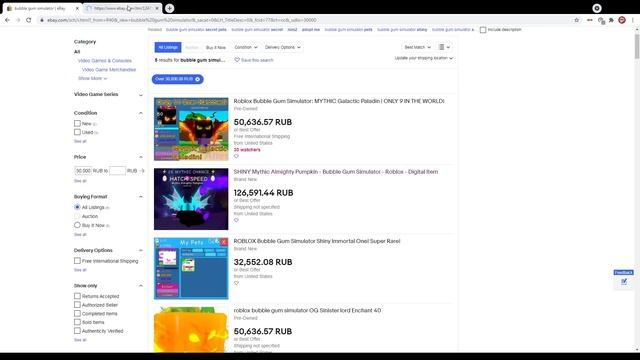The height and width of the screenshot is (360, 640).
Task: Enable Free International Shipping checkbox
Action: (x=77, y=261)
